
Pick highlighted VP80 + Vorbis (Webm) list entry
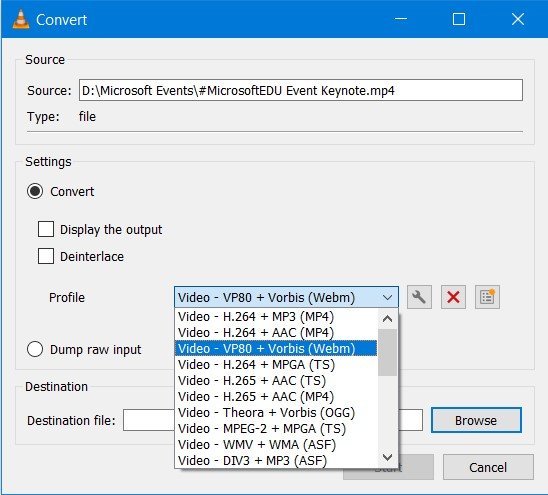click(276, 348)
